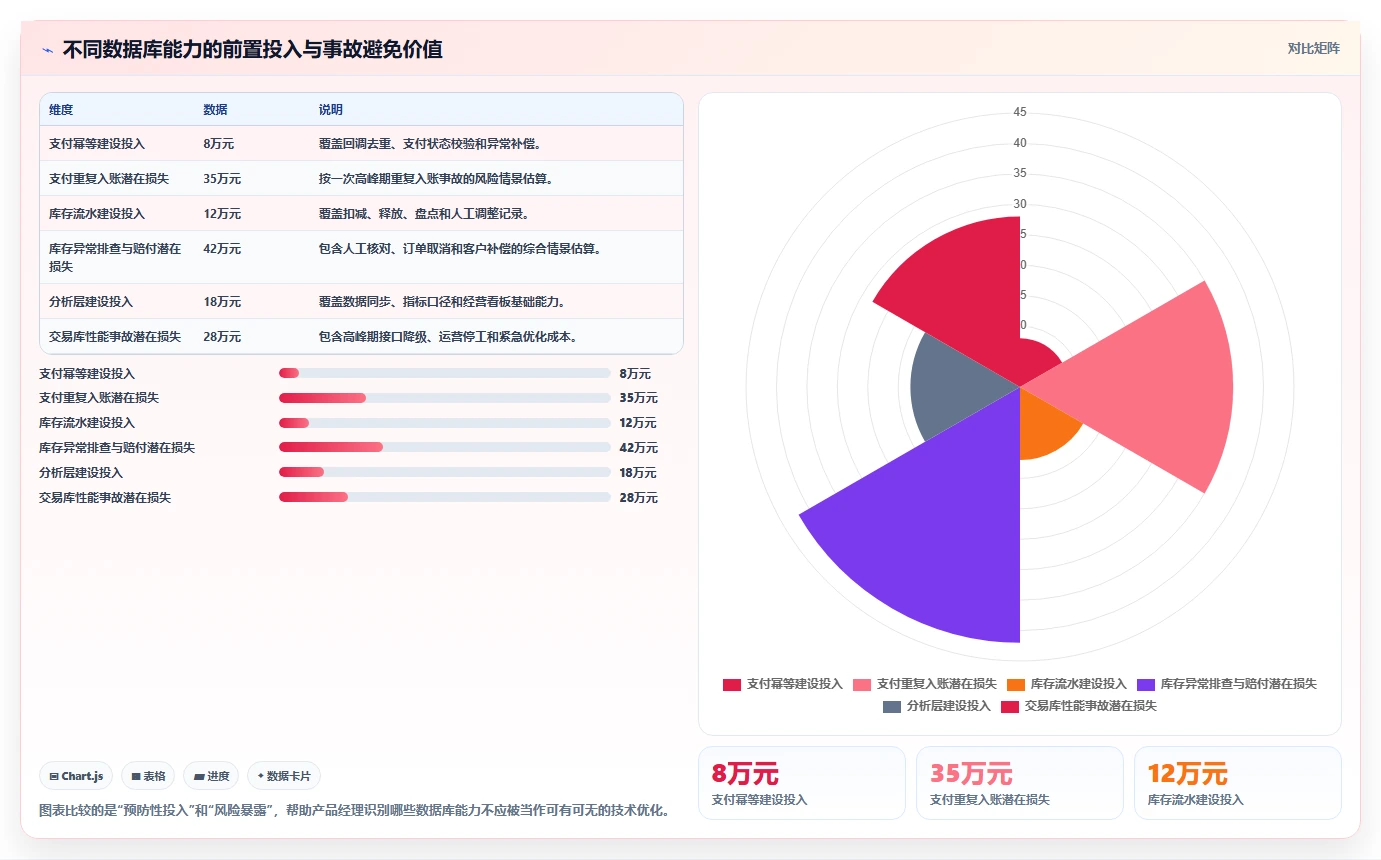Click the 支付重复入账潜在损失 progress bar

445,398
